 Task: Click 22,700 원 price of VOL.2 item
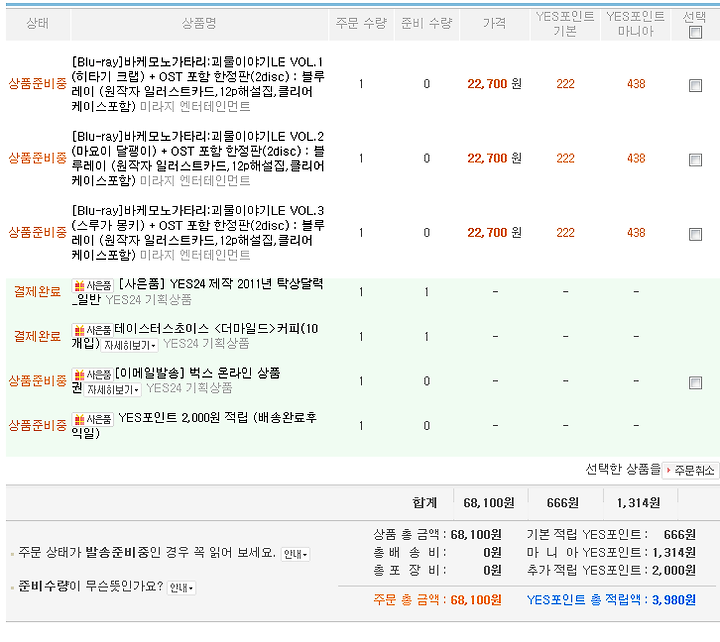tap(495, 158)
